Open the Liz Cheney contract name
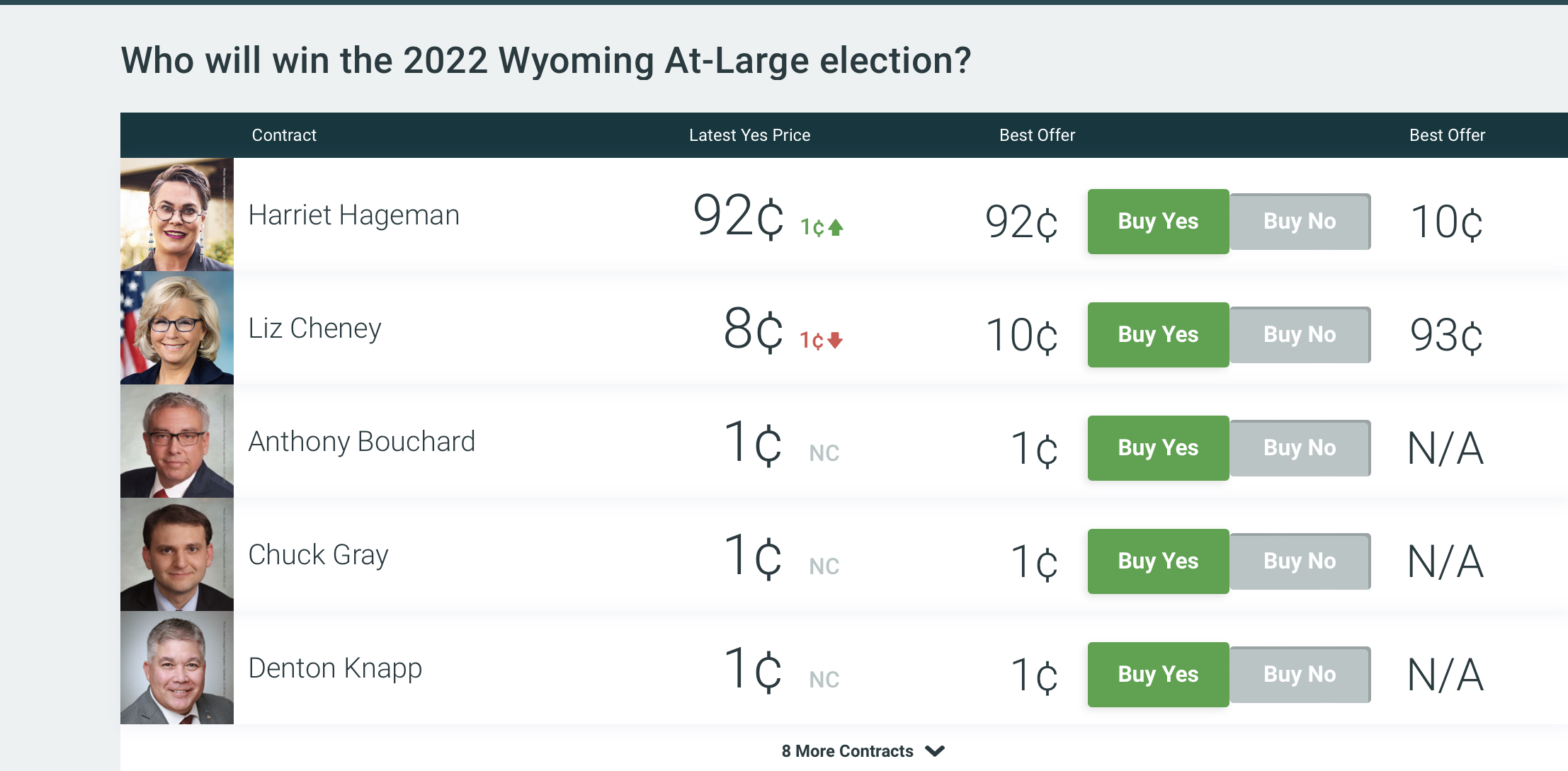 (314, 329)
